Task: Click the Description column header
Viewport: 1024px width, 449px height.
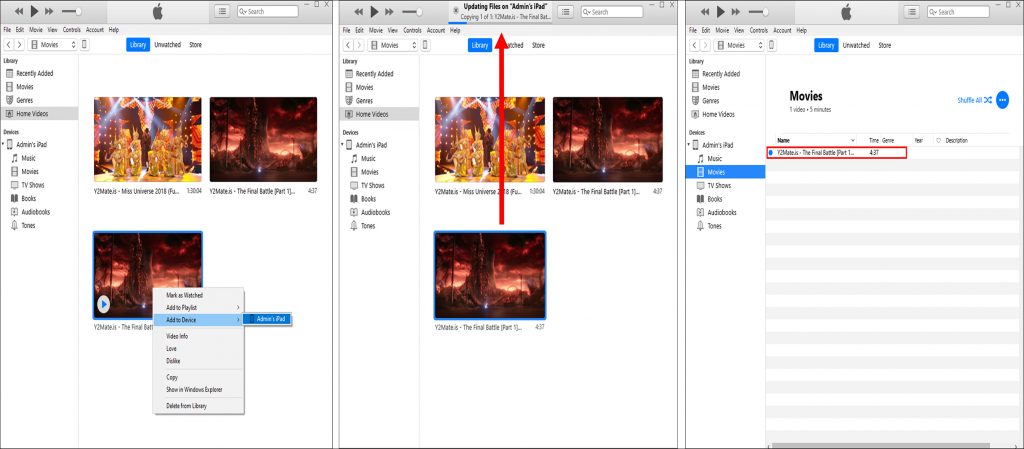Action: tap(957, 140)
